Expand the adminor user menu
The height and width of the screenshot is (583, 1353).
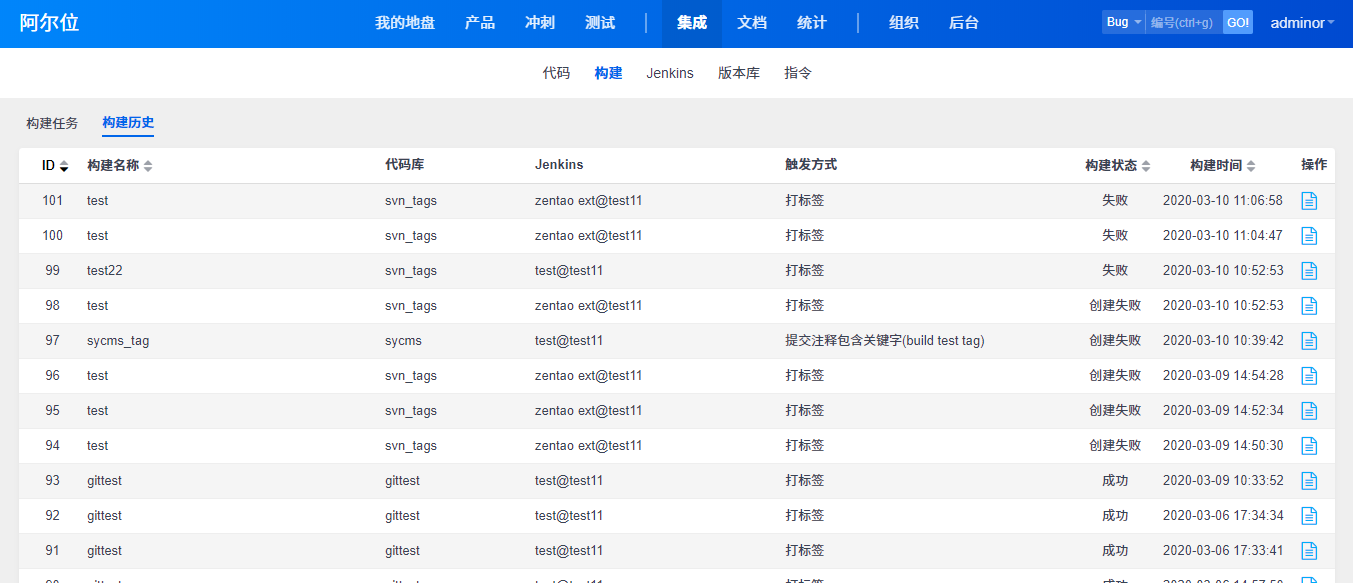[x=1301, y=23]
